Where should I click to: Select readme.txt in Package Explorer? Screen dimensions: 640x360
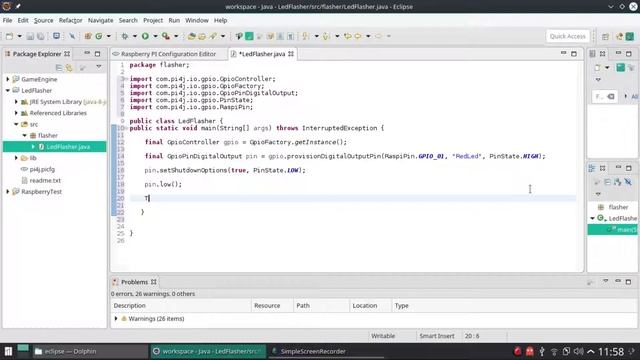[x=45, y=180]
